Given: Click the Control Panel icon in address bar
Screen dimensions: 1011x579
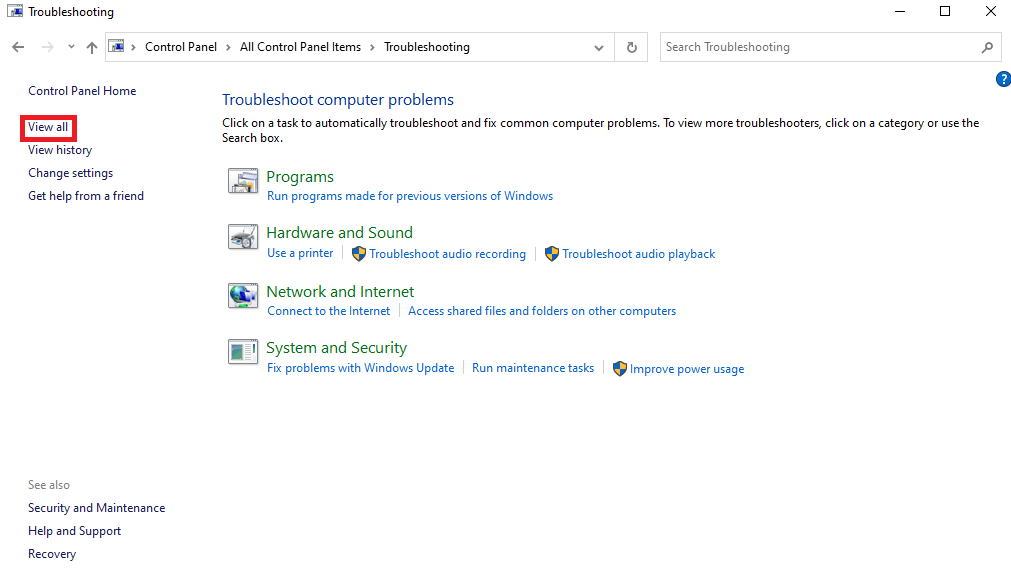Looking at the screenshot, I should click(x=116, y=46).
